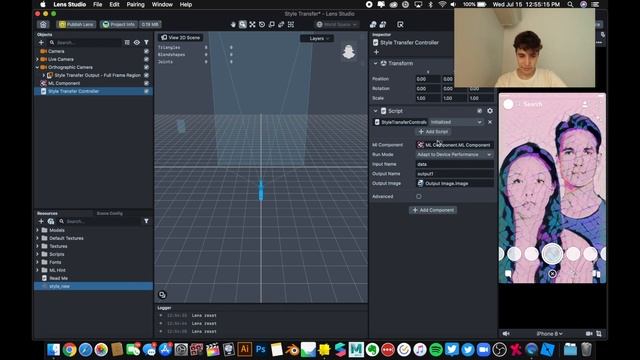The height and width of the screenshot is (360, 640).
Task: Open the Script component settings gear
Action: point(490,111)
